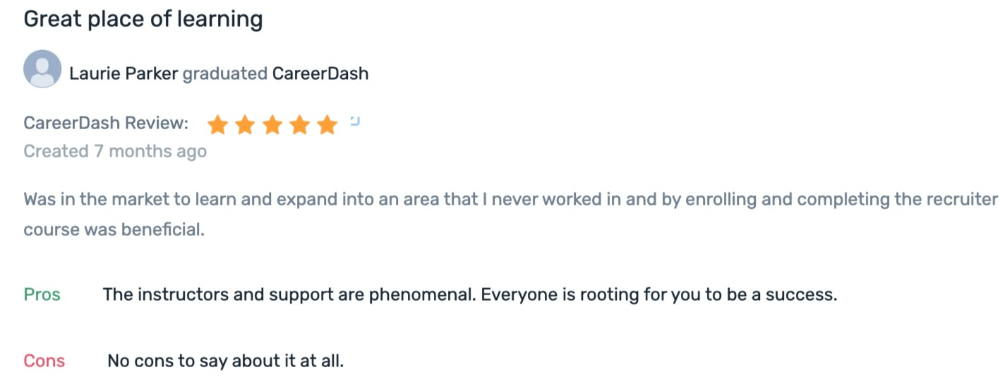Click the small icon after the stars
1000x389 pixels.
(355, 121)
